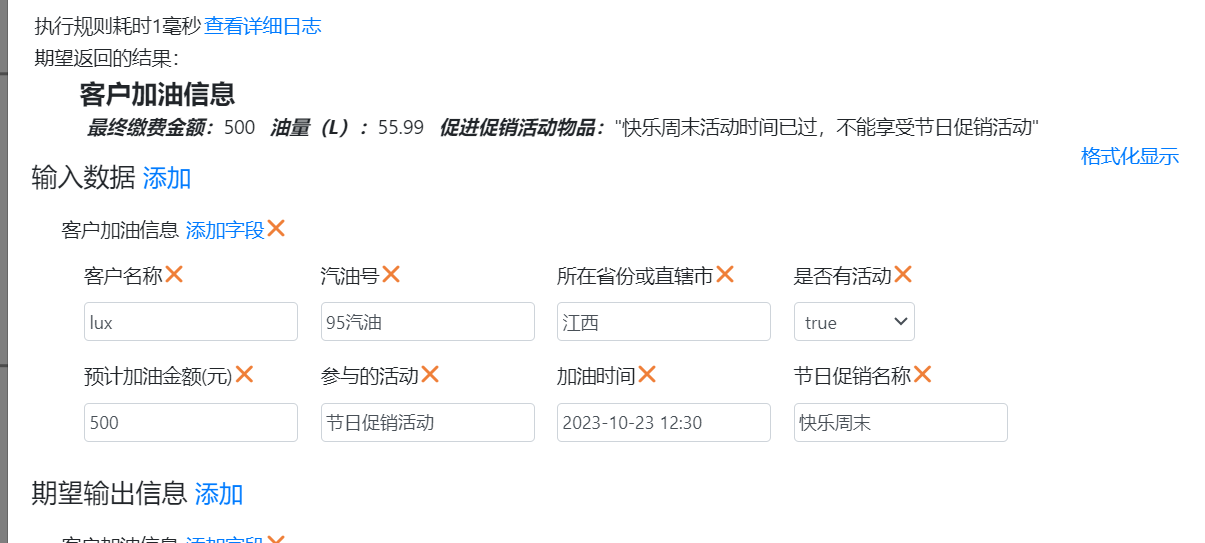Remove the 汽油号 field using its X icon
Screen dimensions: 1205x543
(391, 274)
